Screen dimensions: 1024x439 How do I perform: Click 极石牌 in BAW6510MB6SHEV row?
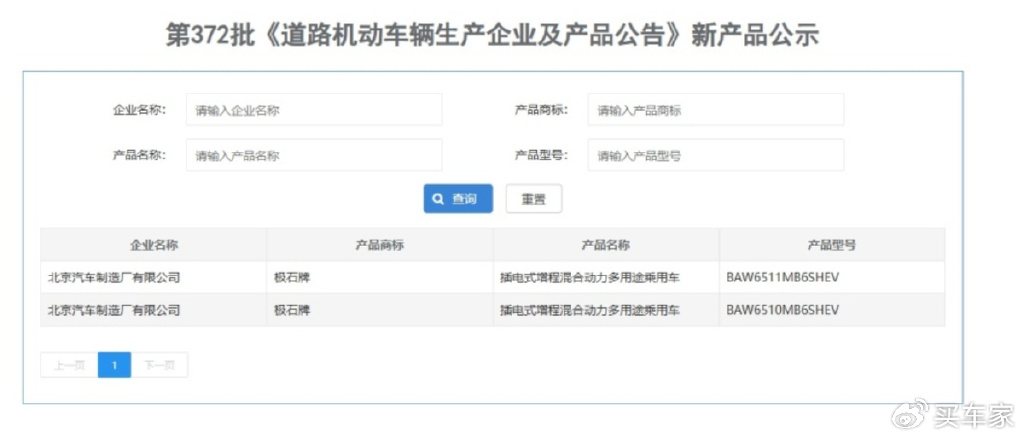[x=292, y=310]
